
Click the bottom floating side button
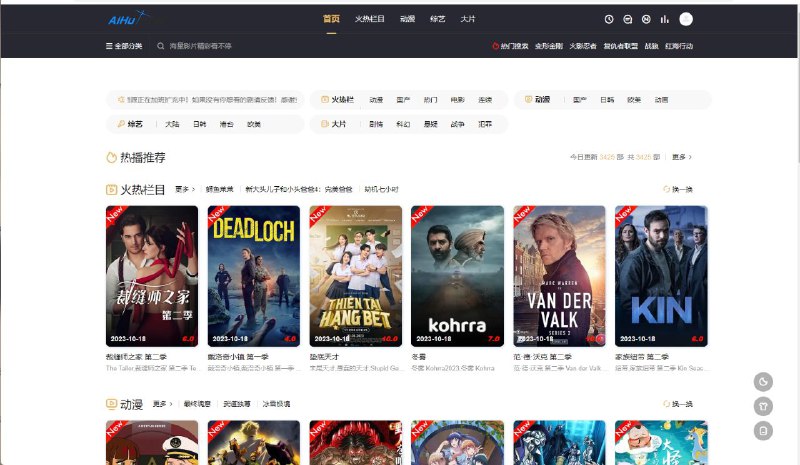tap(763, 431)
